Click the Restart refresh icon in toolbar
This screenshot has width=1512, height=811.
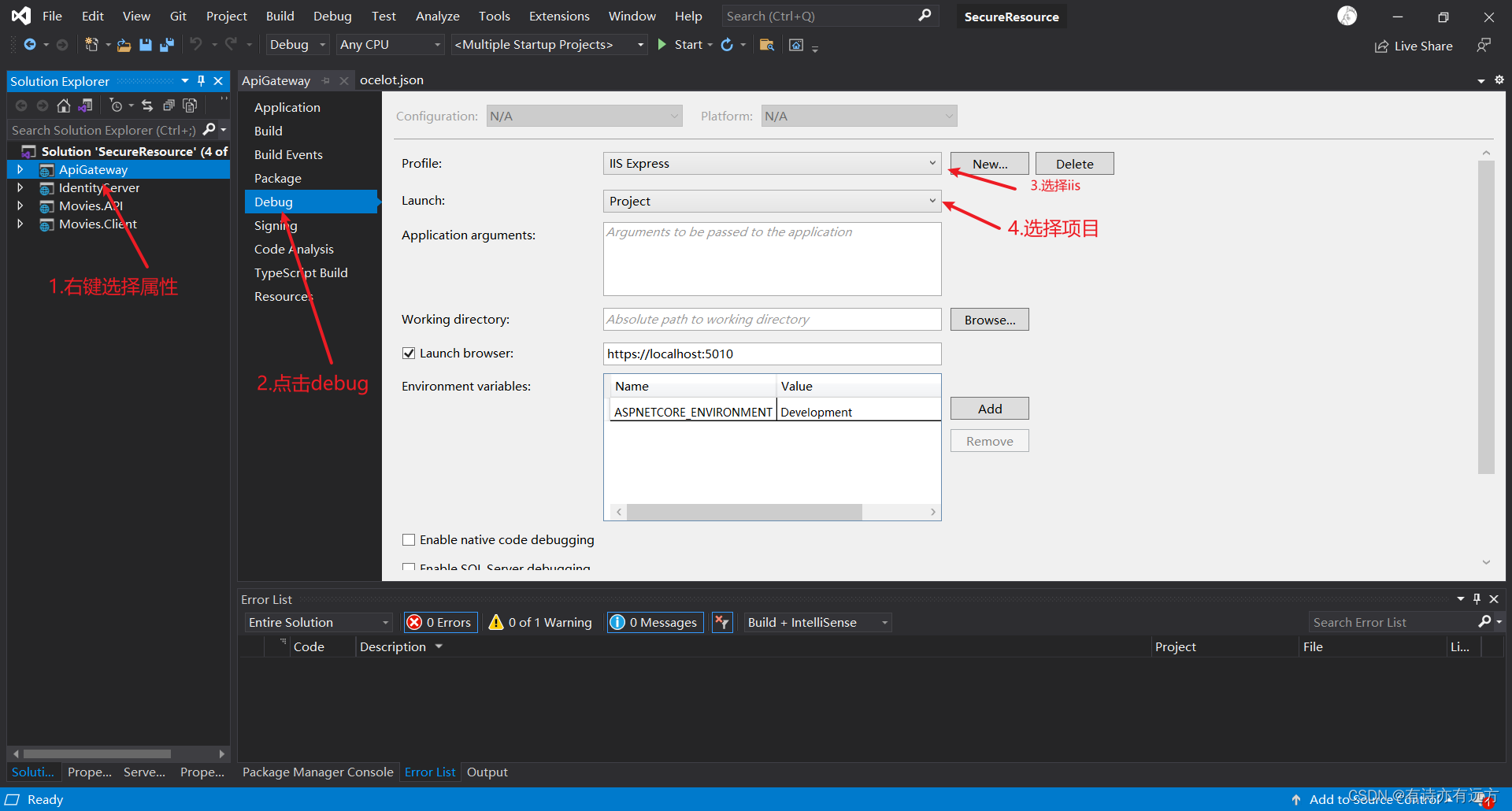[x=727, y=45]
